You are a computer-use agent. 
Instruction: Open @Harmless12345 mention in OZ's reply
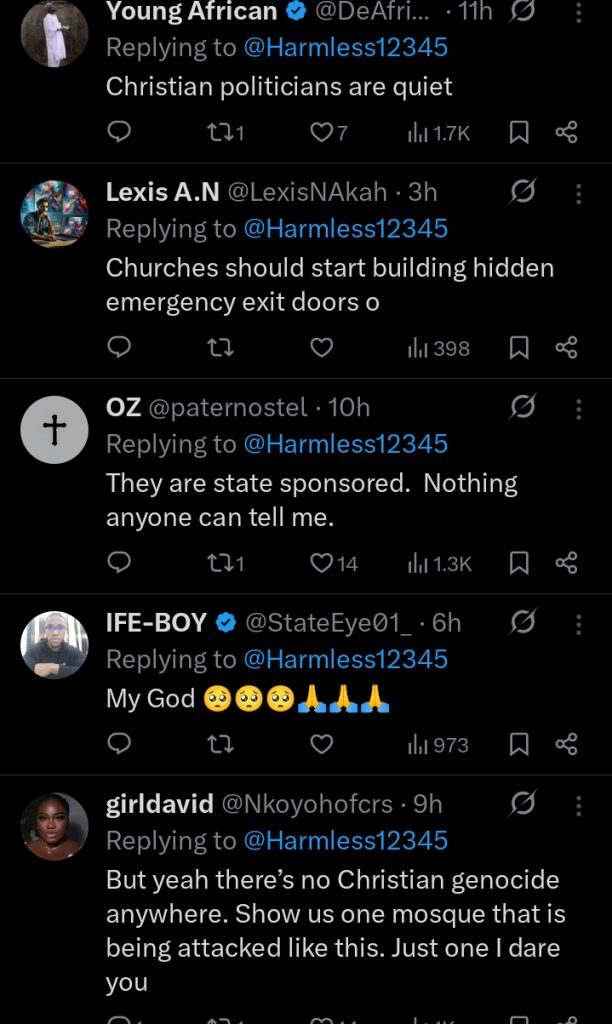point(345,444)
